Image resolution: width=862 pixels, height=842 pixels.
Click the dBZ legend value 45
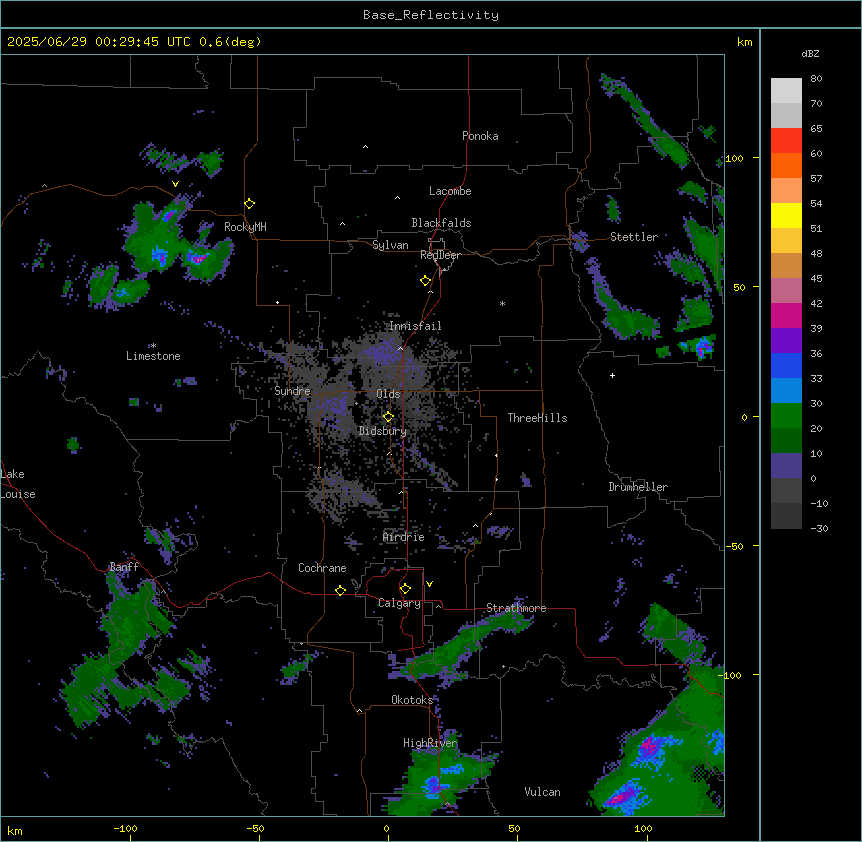[816, 279]
